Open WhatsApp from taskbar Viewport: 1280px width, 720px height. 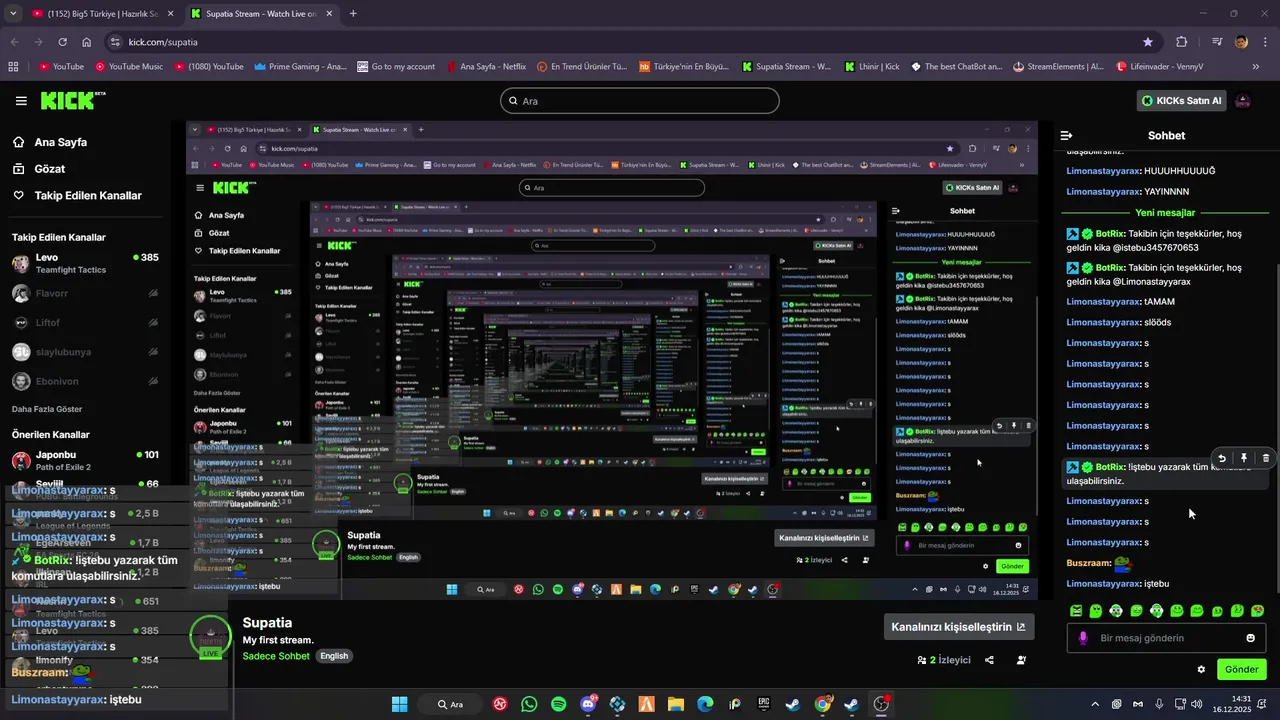(x=529, y=704)
